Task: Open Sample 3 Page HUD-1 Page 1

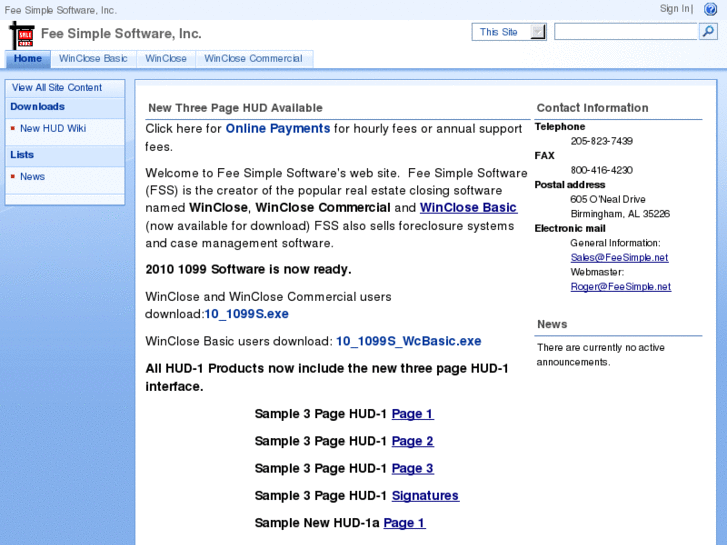Action: [x=413, y=414]
